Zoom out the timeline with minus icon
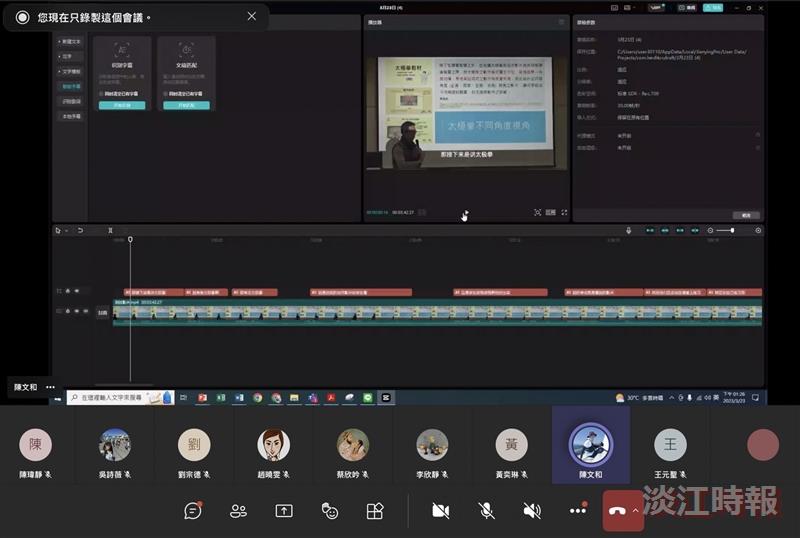Image resolution: width=800 pixels, height=538 pixels. click(x=710, y=231)
